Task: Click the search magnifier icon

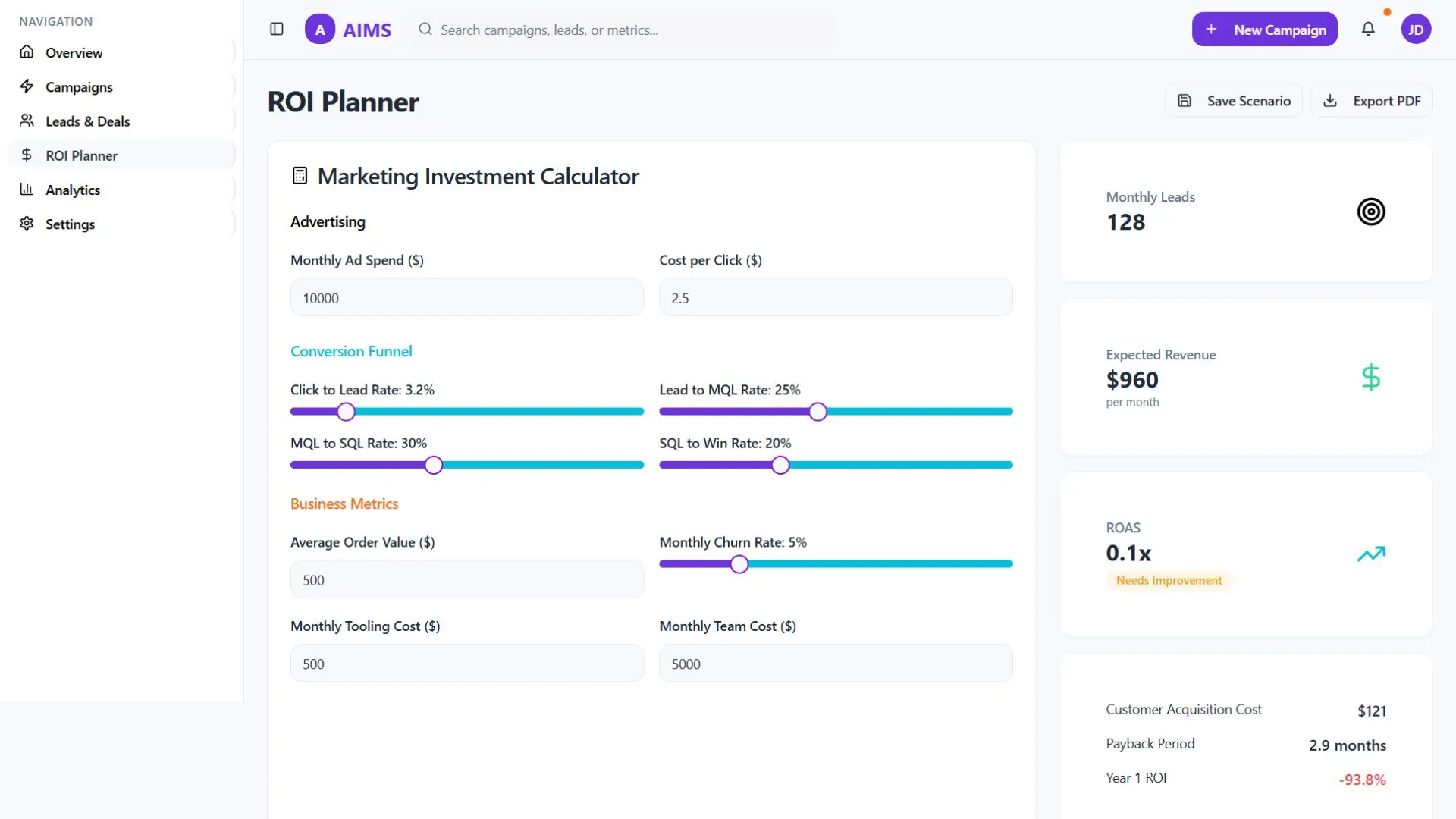Action: [x=425, y=29]
